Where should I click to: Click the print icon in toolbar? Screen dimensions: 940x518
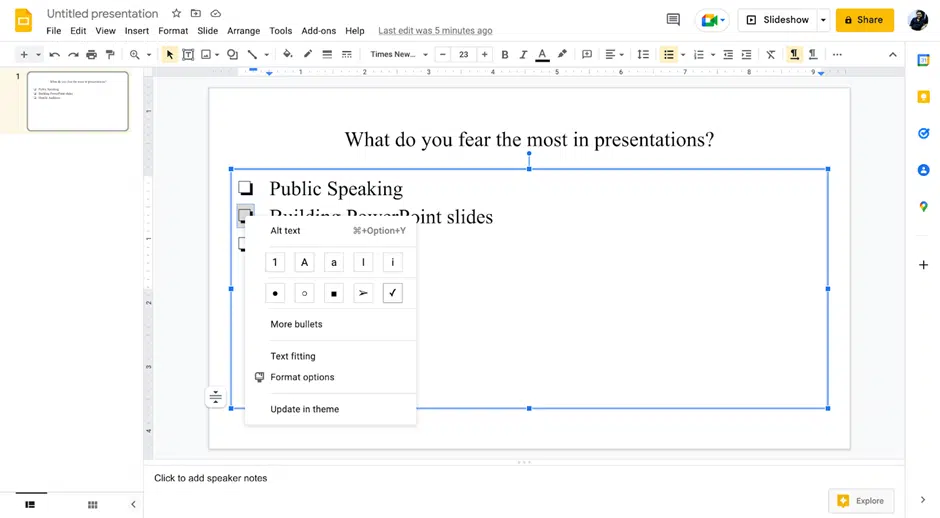tap(91, 55)
